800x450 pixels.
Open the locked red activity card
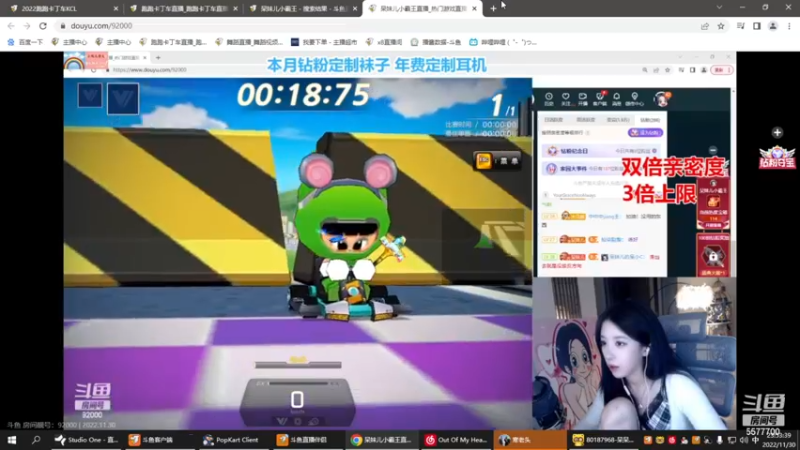(x=713, y=255)
